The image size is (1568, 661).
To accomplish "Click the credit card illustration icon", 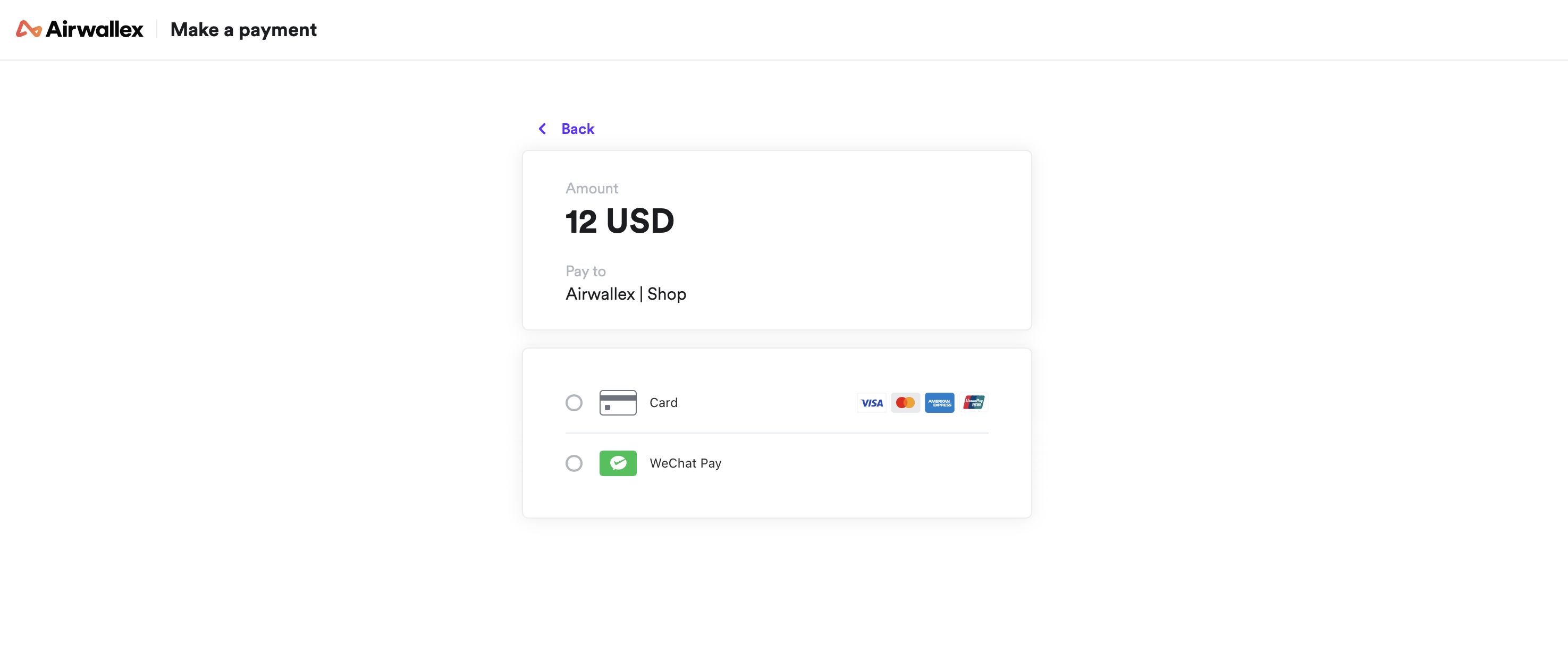I will click(x=618, y=402).
